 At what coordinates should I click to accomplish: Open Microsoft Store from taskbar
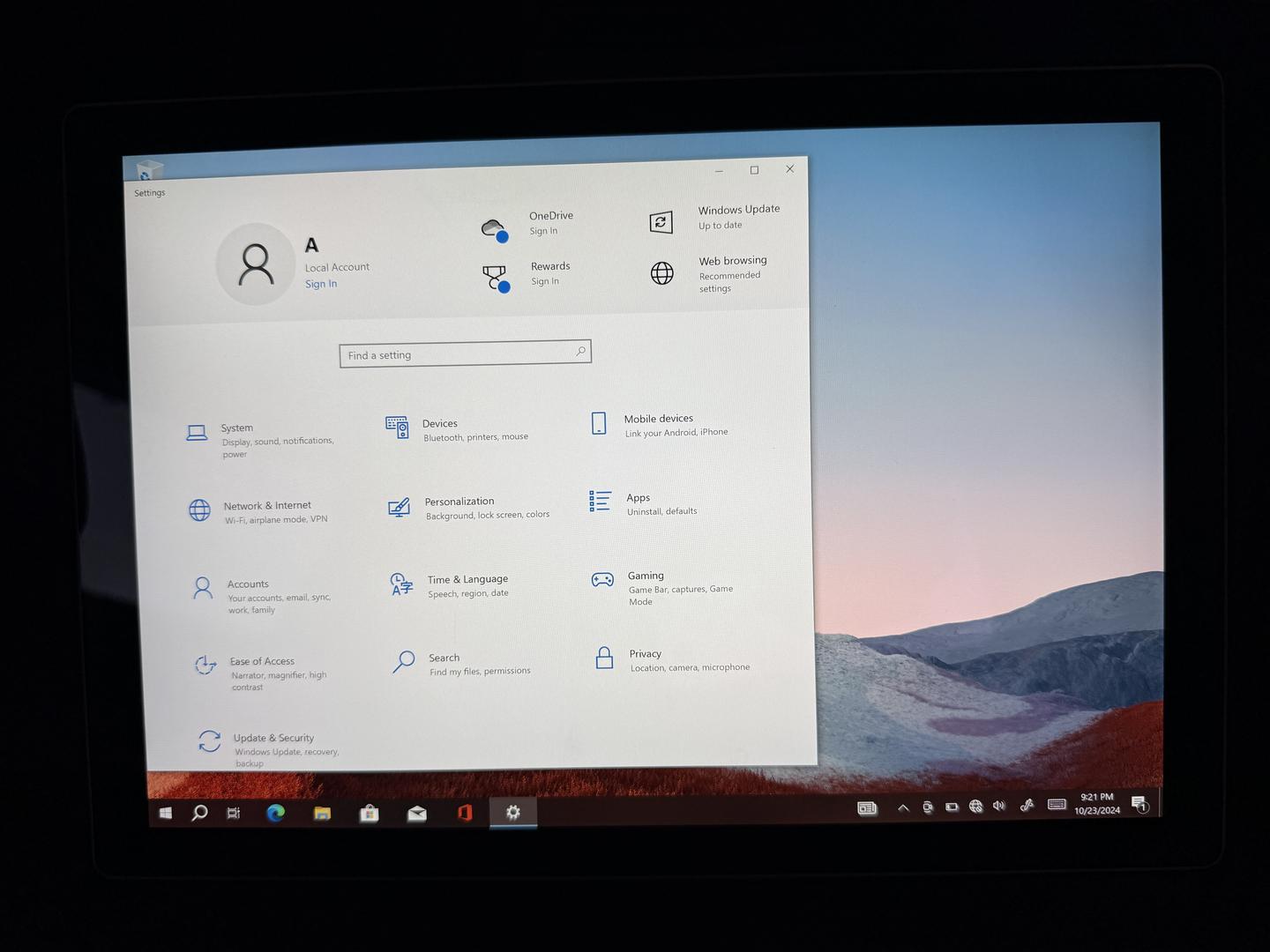tap(370, 813)
